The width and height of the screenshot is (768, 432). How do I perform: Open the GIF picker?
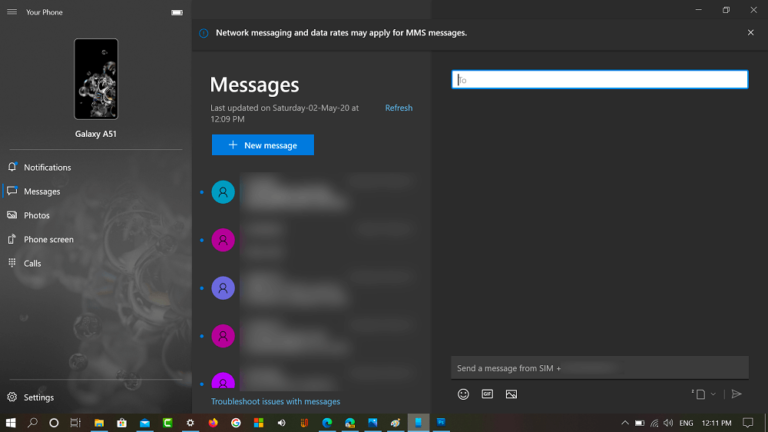coord(487,394)
